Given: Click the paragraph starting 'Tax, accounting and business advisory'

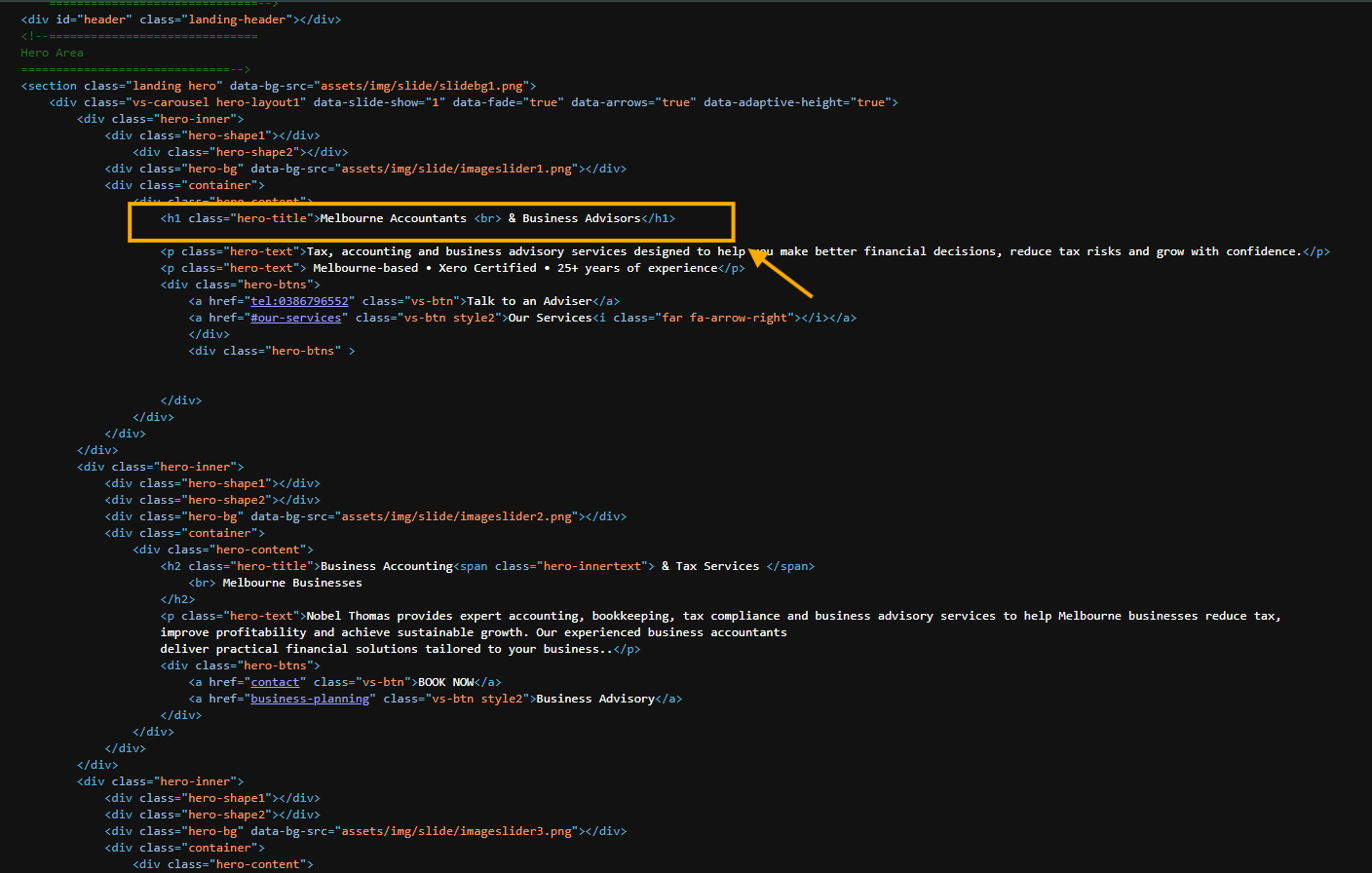Looking at the screenshot, I should click(805, 251).
